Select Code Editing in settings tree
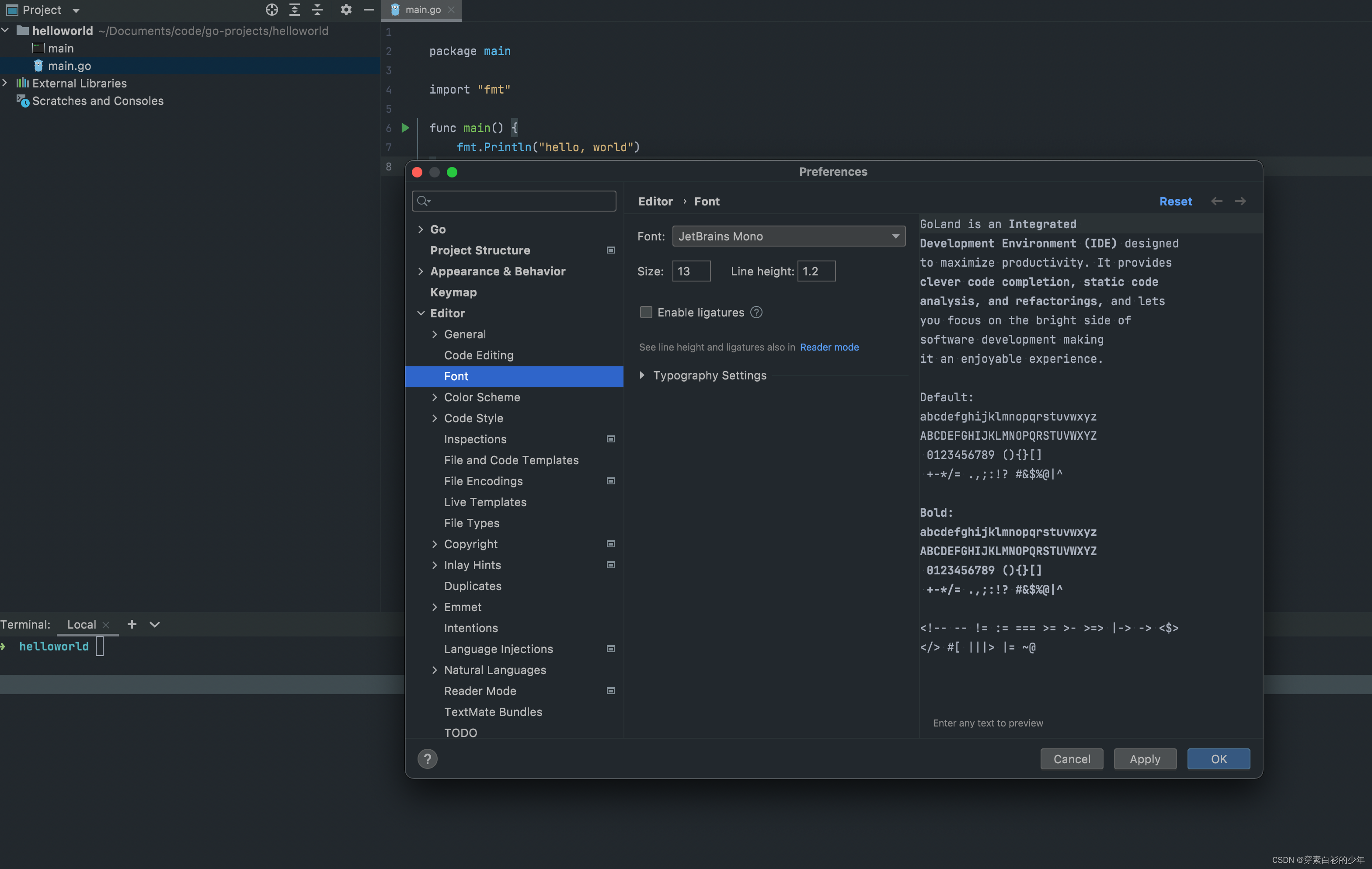Image resolution: width=1372 pixels, height=869 pixels. pyautogui.click(x=479, y=355)
